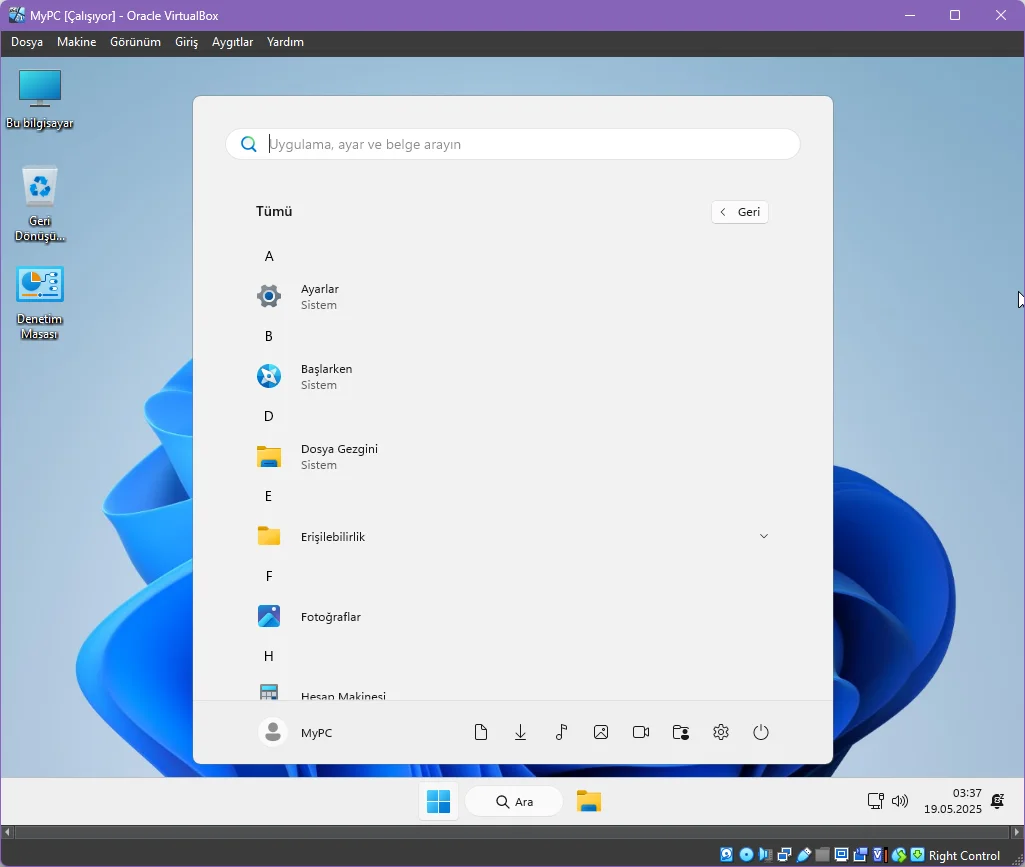Click letter header B in app list
The height and width of the screenshot is (867, 1025).
coord(269,336)
